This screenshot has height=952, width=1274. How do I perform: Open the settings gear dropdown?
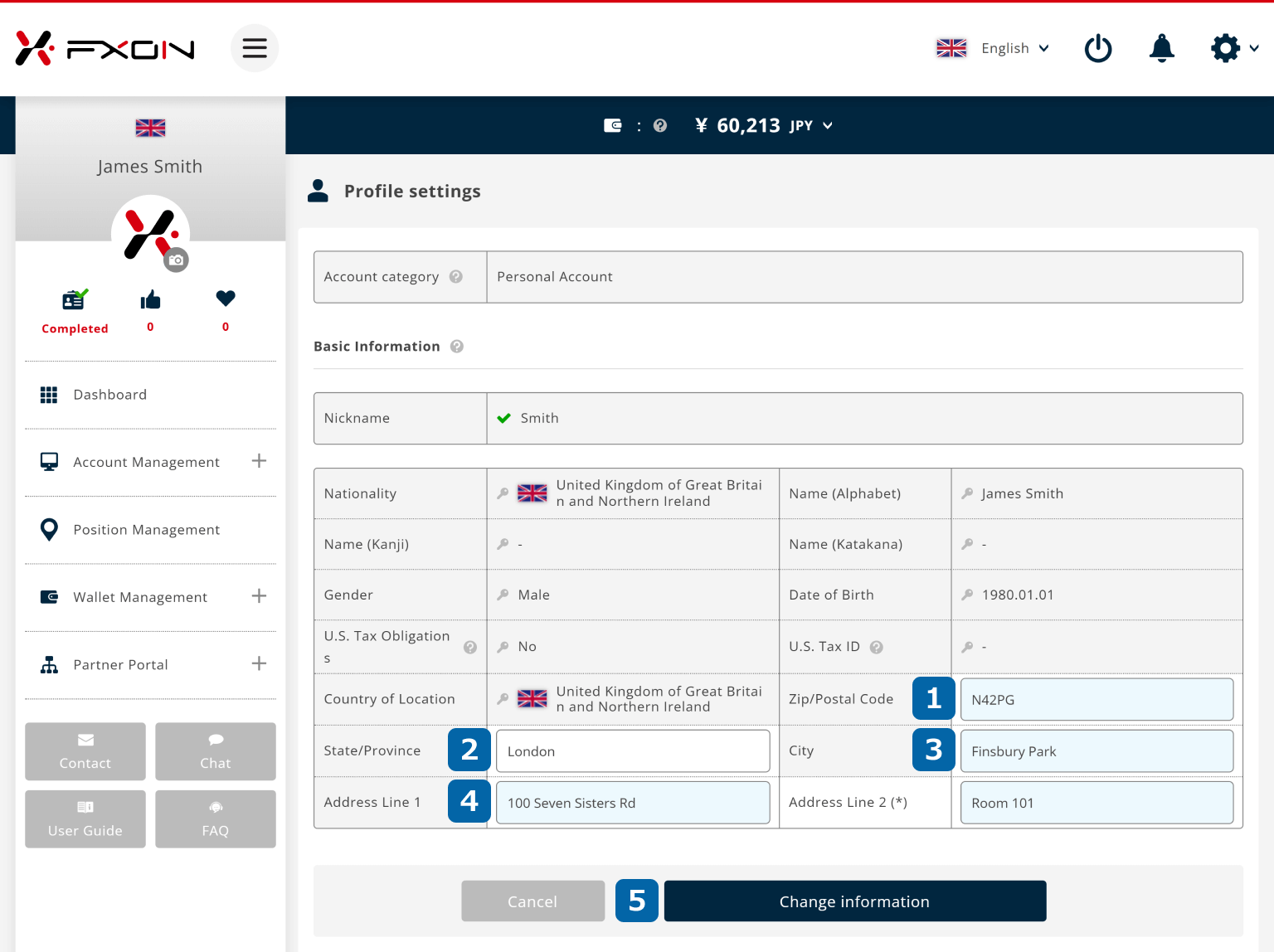(x=1234, y=48)
